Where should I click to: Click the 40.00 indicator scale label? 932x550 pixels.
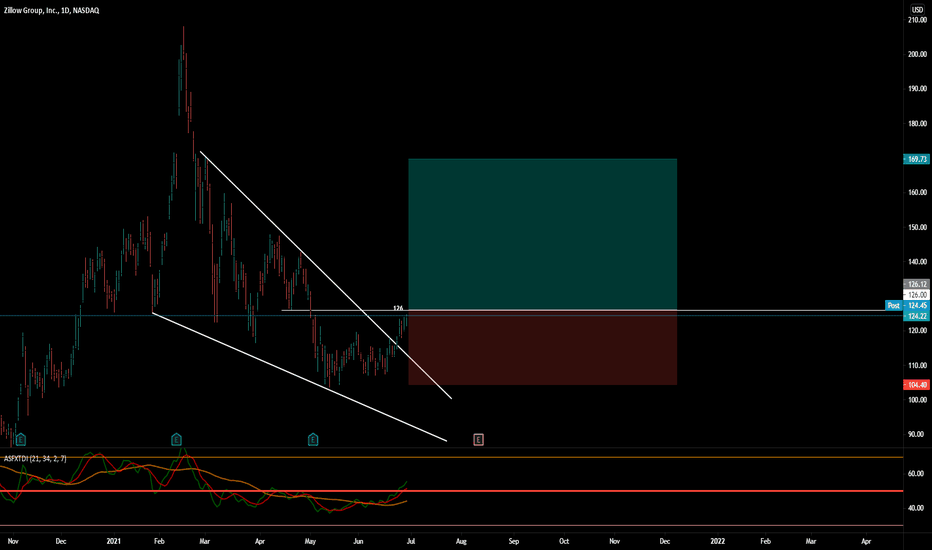tap(916, 508)
